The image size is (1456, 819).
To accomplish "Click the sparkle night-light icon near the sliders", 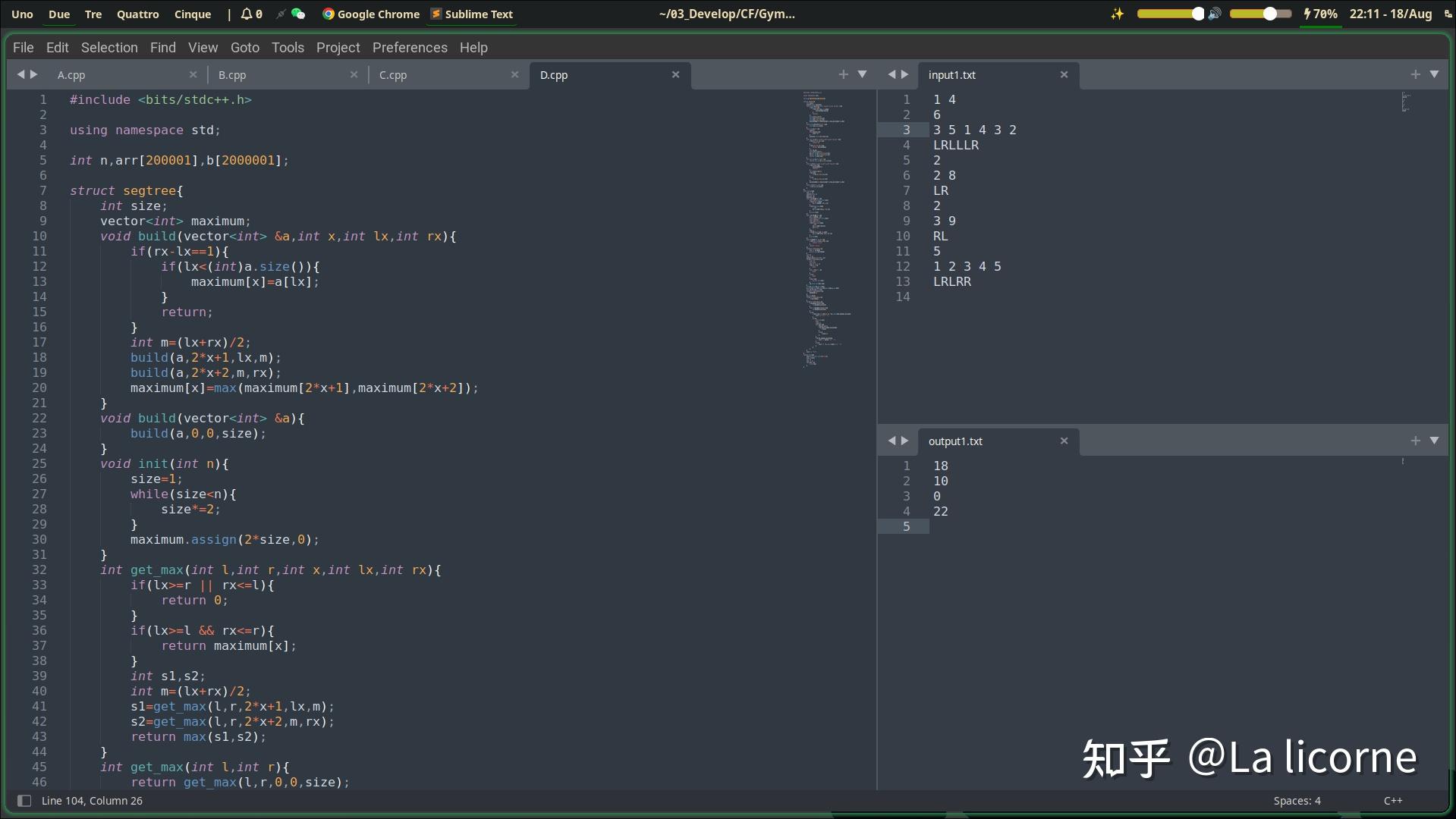I will [1117, 14].
